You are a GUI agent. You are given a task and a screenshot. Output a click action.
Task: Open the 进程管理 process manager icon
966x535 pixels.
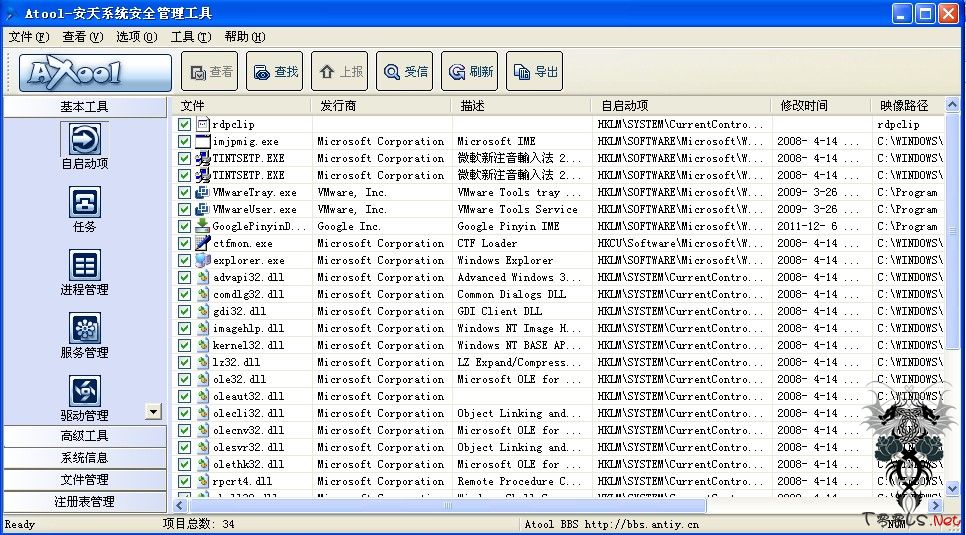point(84,265)
